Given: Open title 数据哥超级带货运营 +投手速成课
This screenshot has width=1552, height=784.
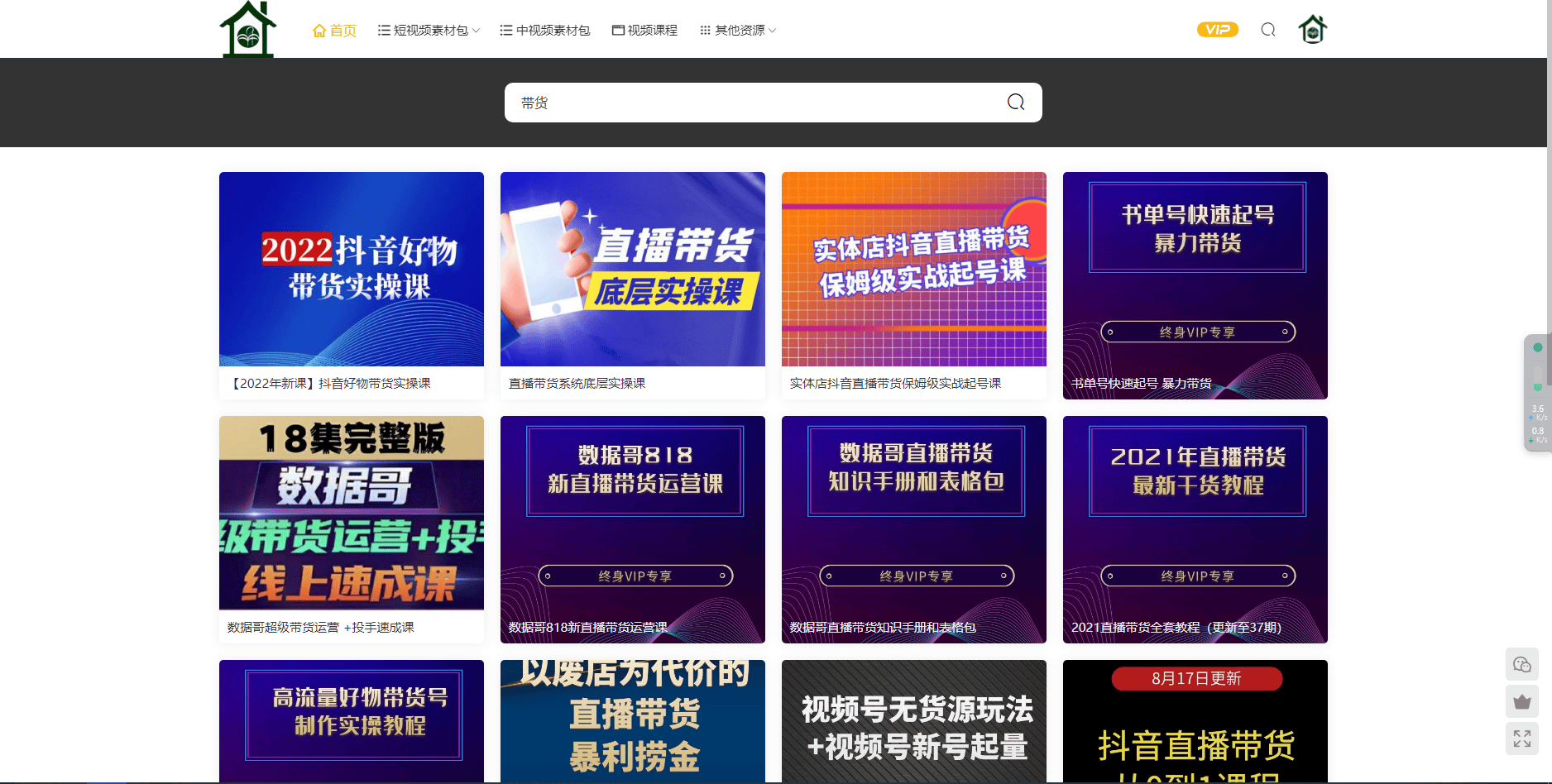Looking at the screenshot, I should point(321,627).
